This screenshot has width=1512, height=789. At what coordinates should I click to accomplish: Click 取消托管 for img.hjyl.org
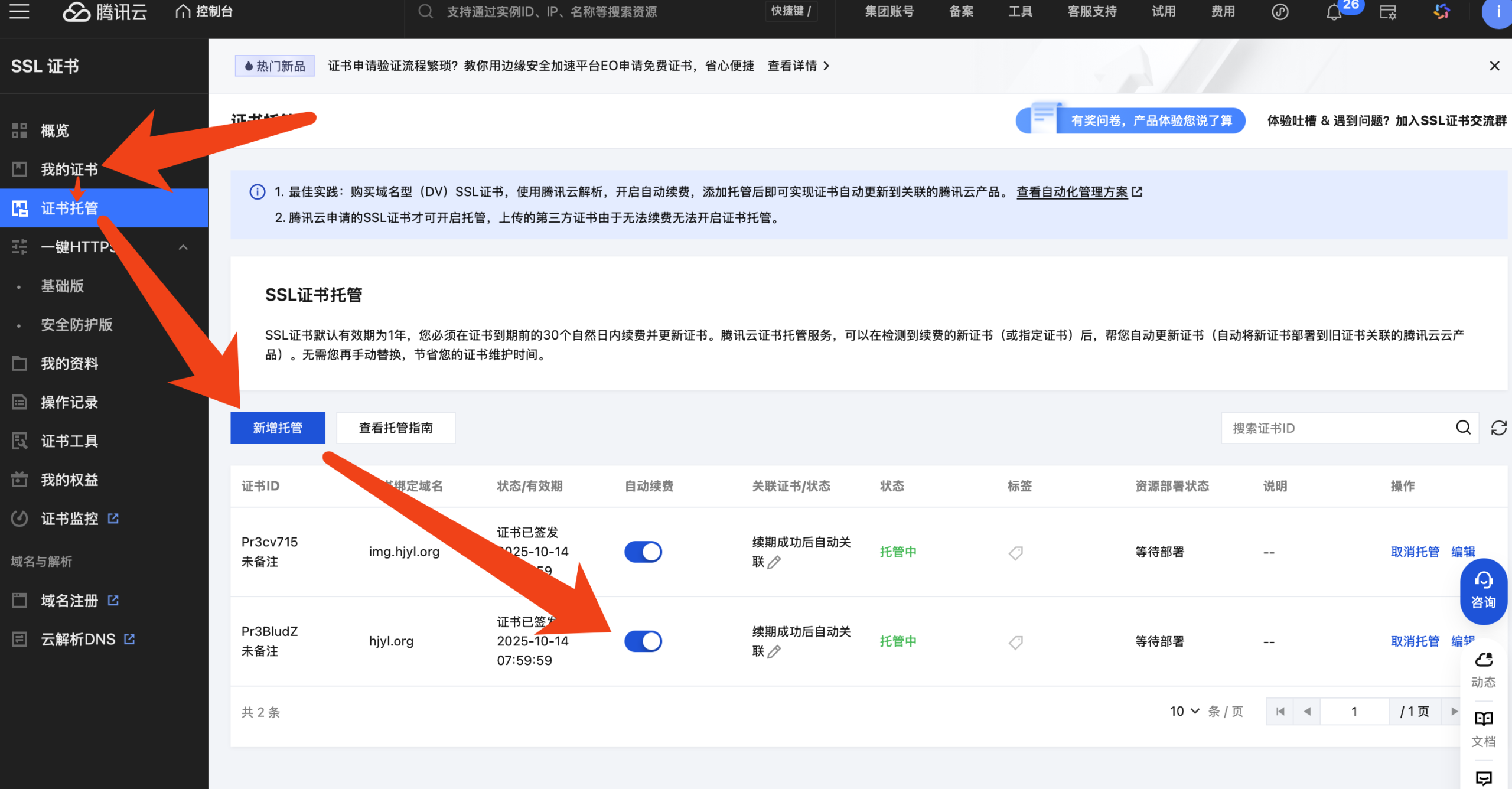pos(1415,552)
